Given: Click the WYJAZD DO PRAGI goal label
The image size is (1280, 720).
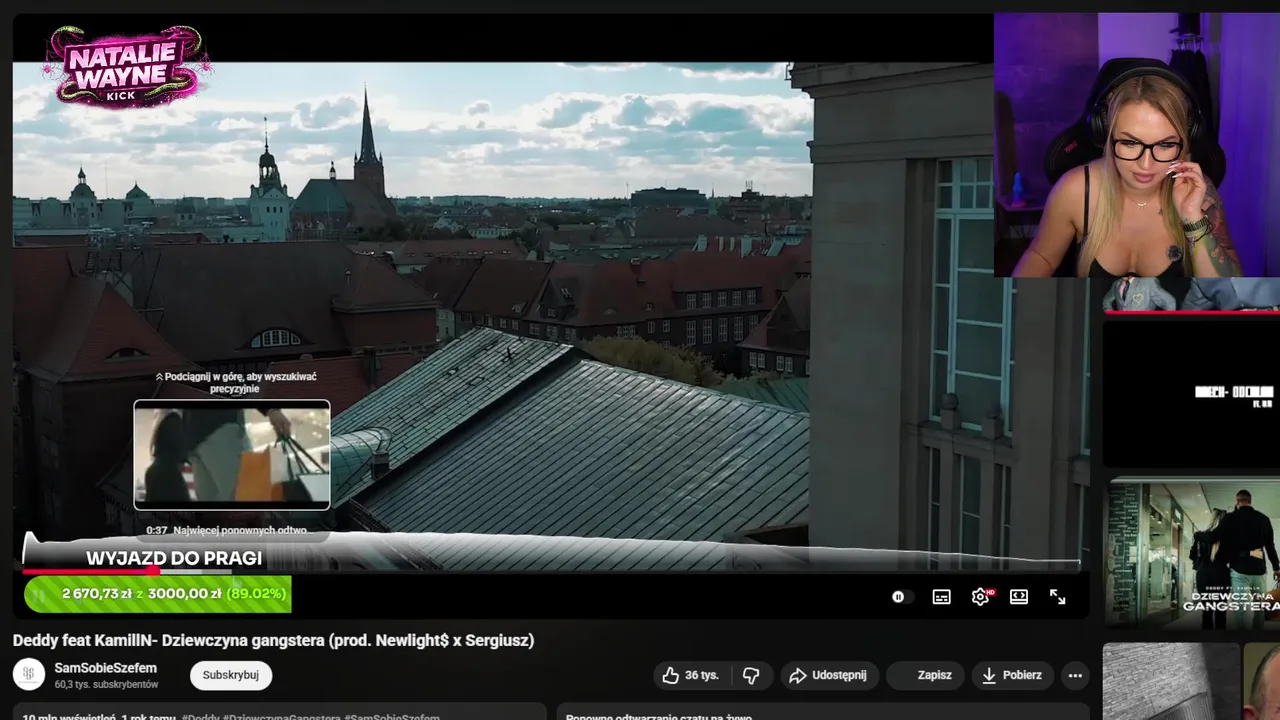Looking at the screenshot, I should point(174,558).
